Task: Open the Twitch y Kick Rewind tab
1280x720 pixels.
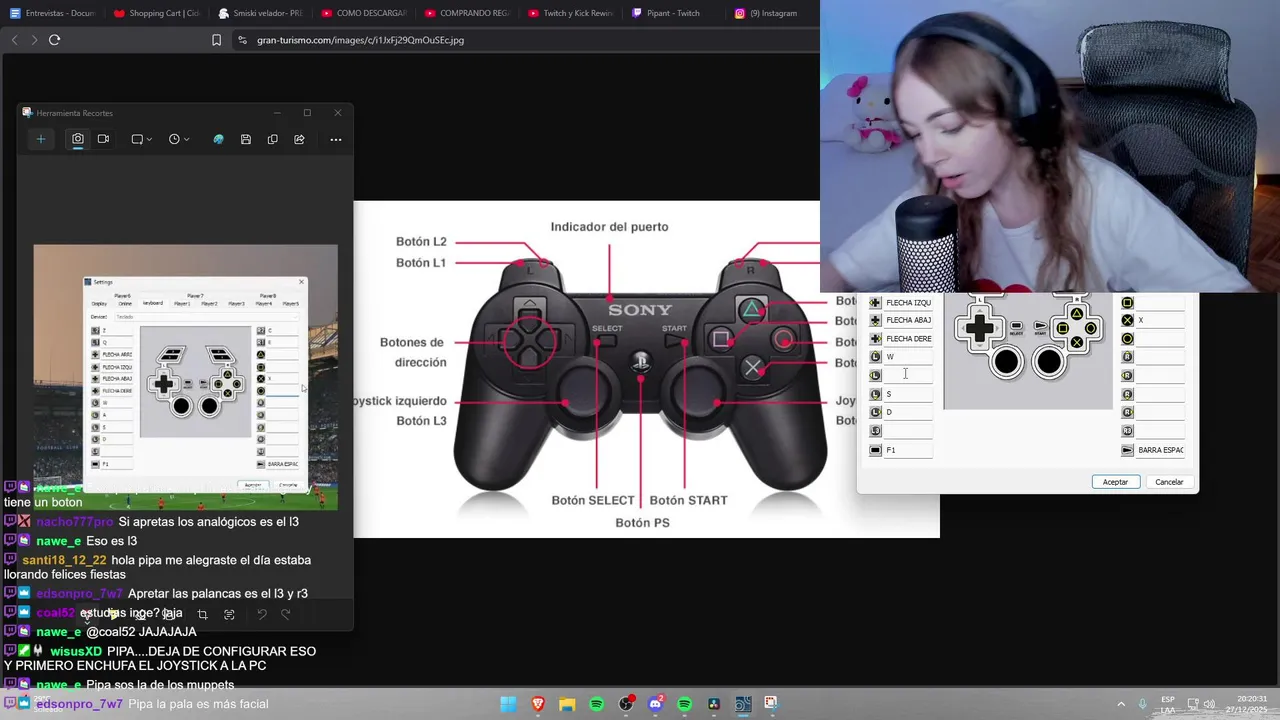Action: (x=571, y=13)
